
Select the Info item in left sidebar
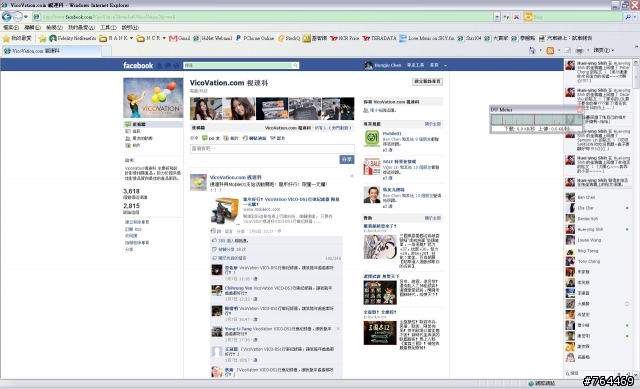pos(133,131)
